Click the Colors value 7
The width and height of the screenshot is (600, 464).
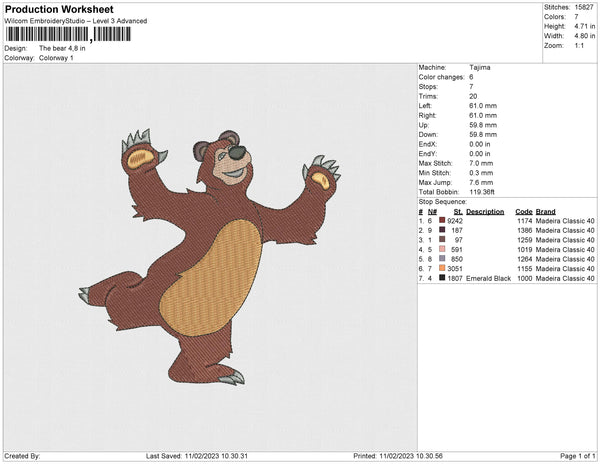point(576,17)
